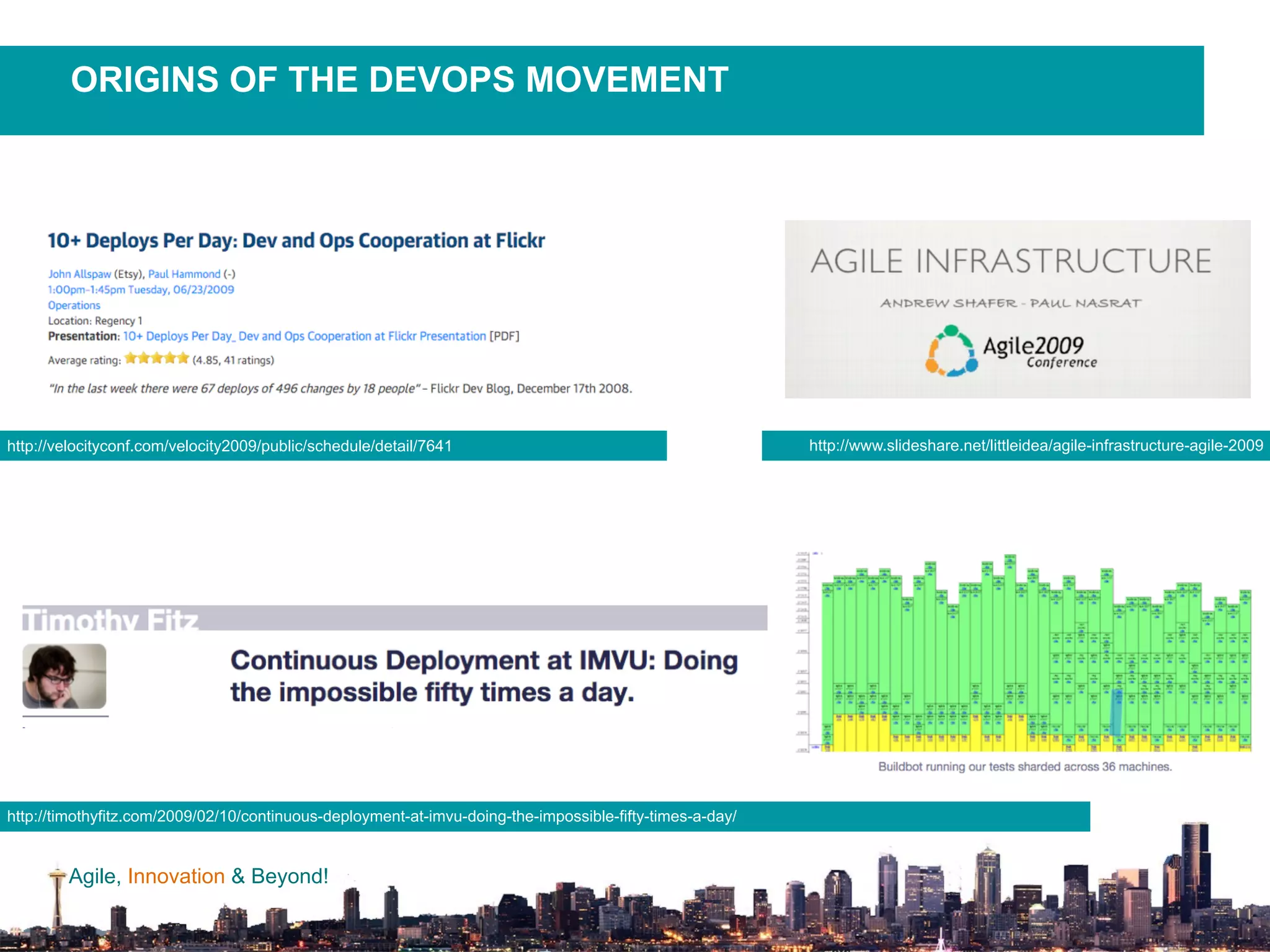1270x952 pixels.
Task: Click the Agile Infrastructure slide thumbnail
Action: (1018, 309)
